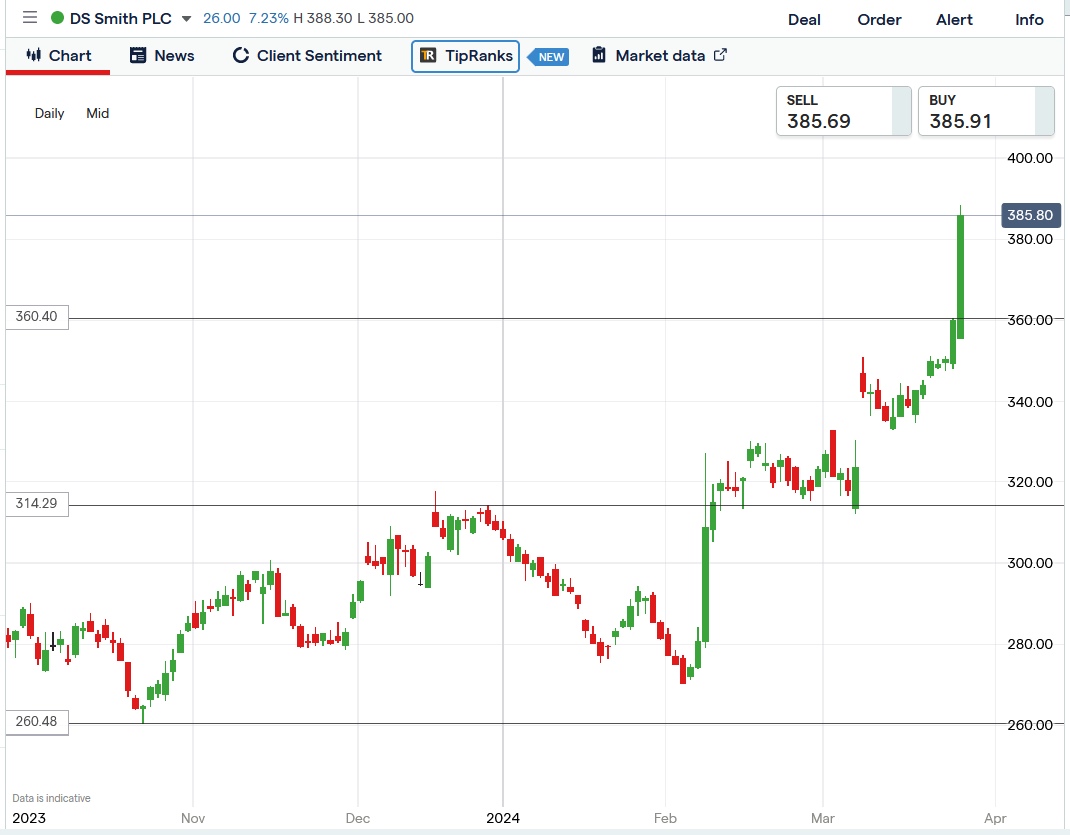Open the TipRanks tab
Screen dimensions: 1070x835
(x=465, y=56)
